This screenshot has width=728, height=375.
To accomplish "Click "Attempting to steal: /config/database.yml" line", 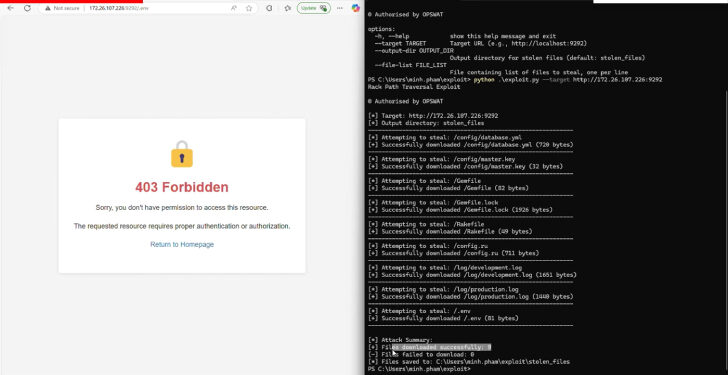I will click(445, 137).
